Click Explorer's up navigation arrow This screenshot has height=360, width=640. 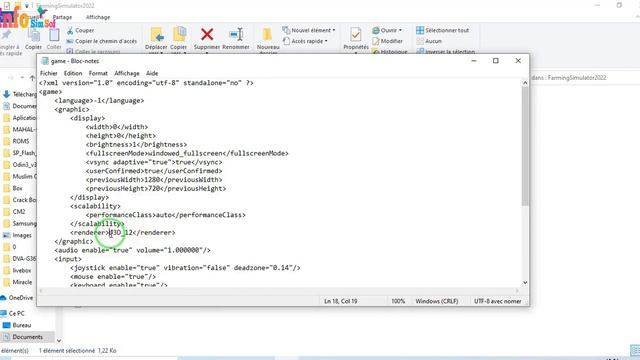coord(32,78)
